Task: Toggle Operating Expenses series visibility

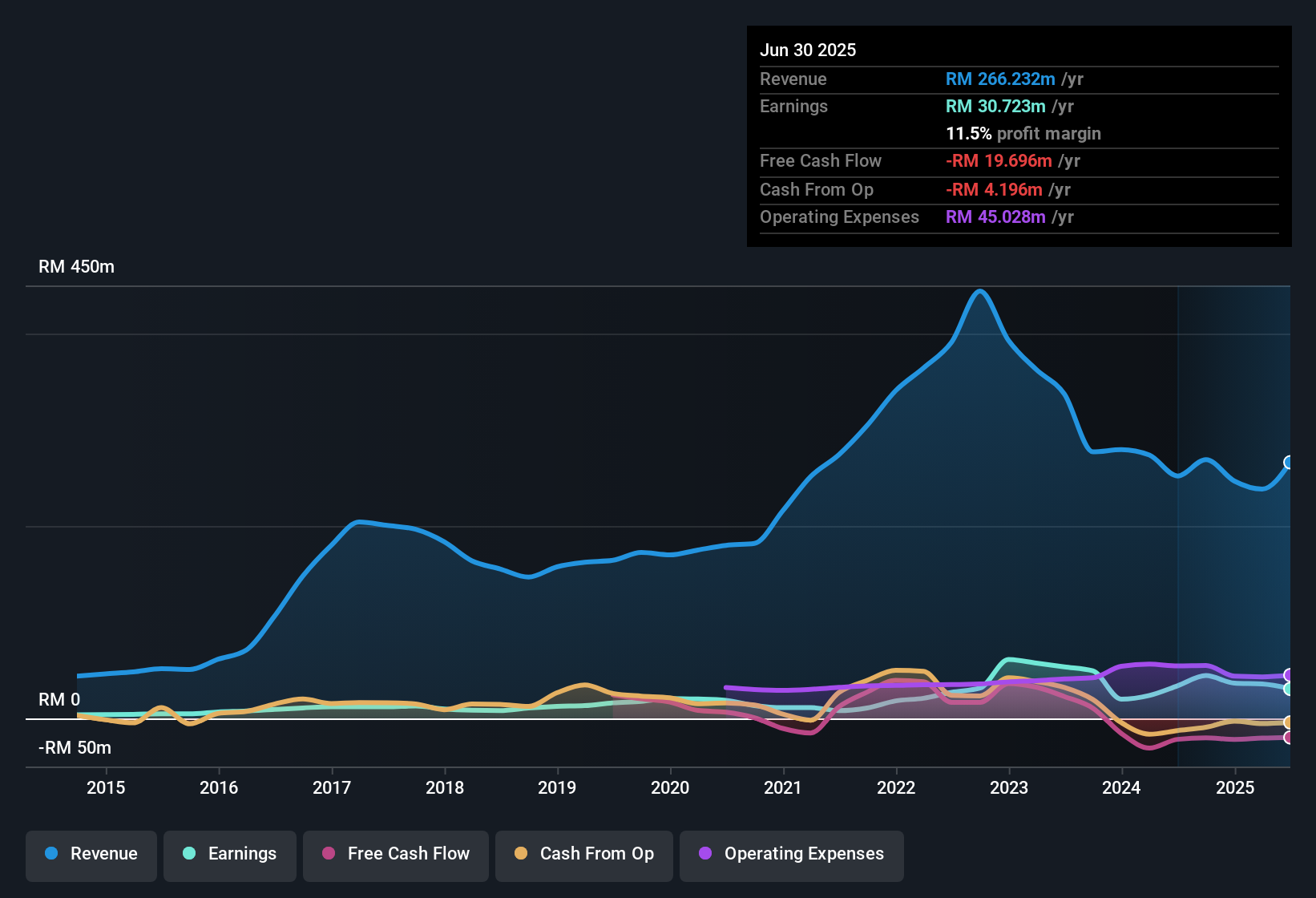Action: pyautogui.click(x=791, y=854)
